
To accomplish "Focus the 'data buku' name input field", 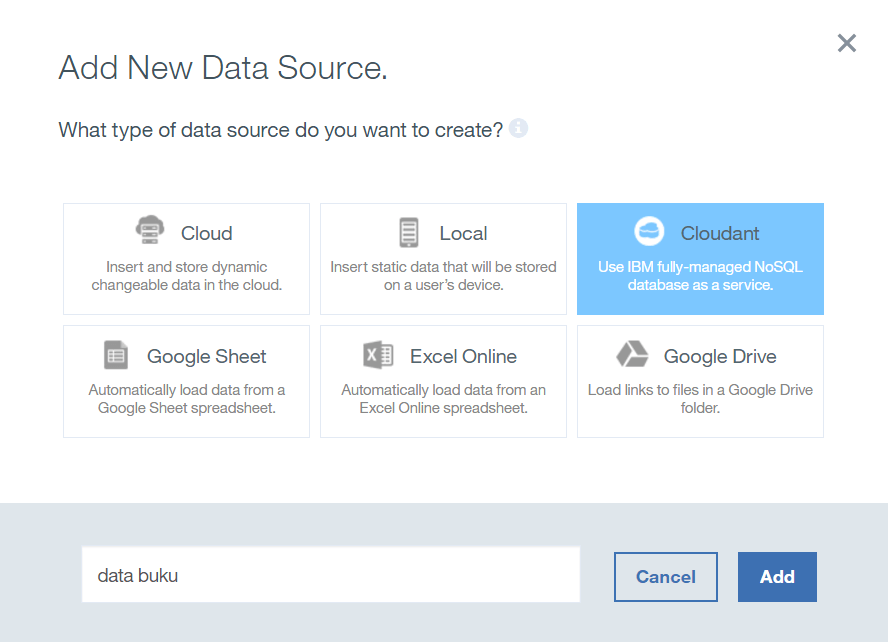I will [330, 575].
